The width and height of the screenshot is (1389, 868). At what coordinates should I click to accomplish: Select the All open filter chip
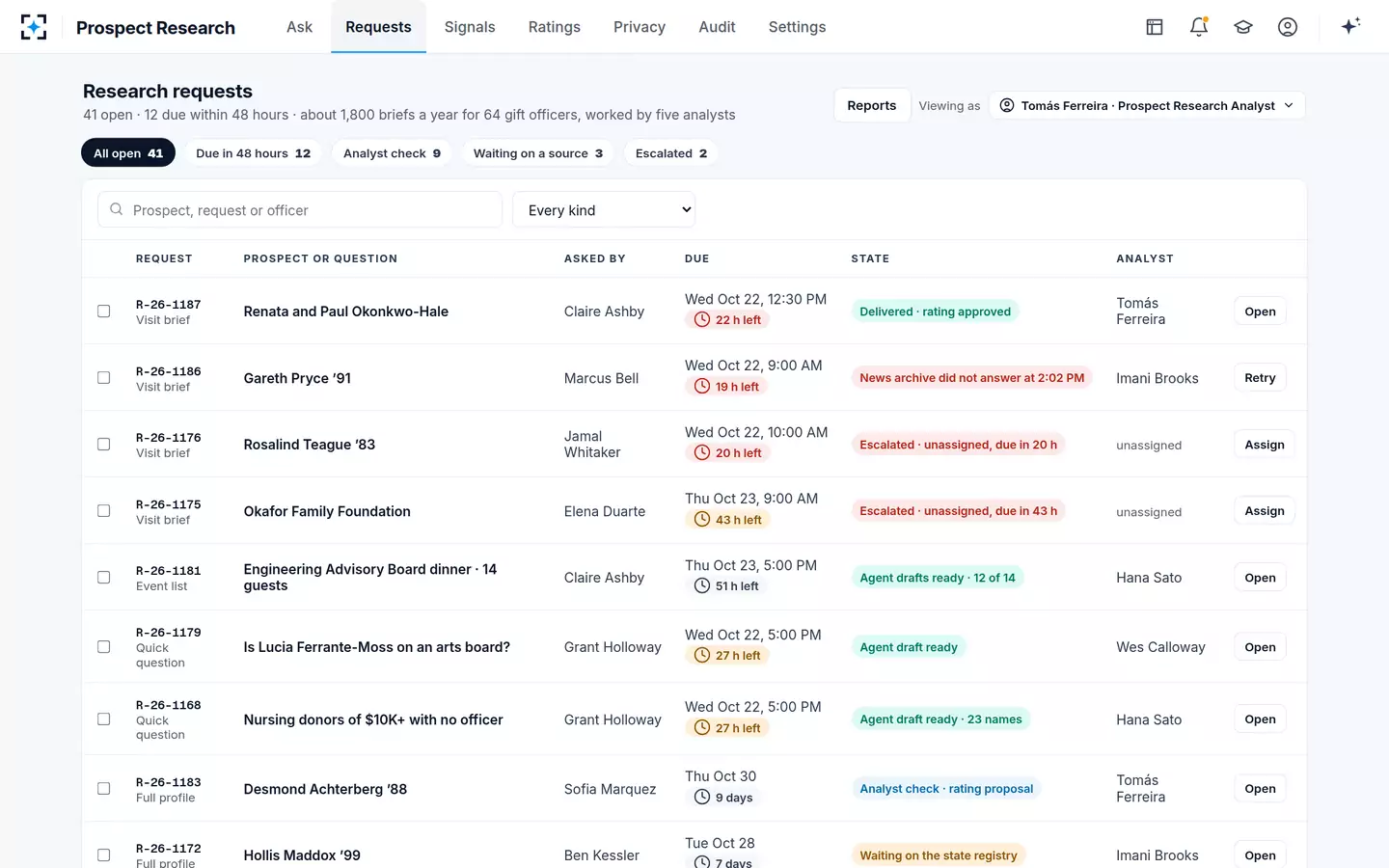[128, 153]
